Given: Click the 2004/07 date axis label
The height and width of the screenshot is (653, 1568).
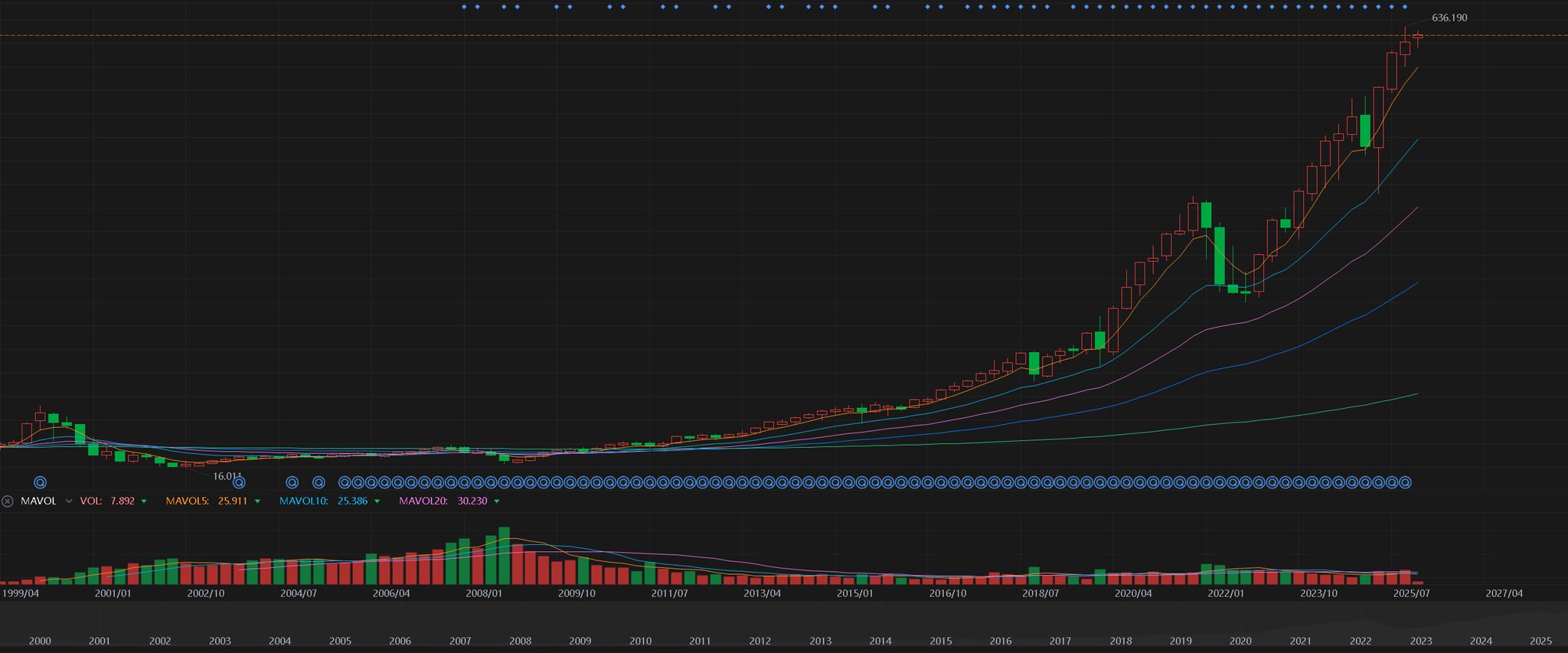Looking at the screenshot, I should click(x=299, y=593).
